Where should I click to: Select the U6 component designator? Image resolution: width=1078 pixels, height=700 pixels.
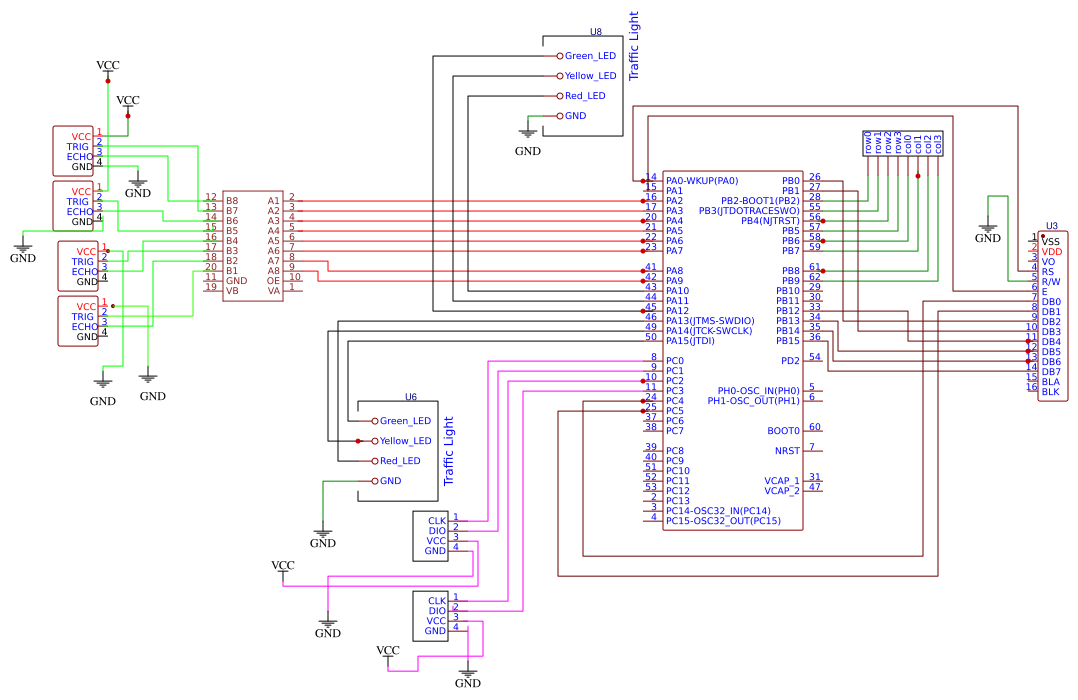(x=410, y=397)
